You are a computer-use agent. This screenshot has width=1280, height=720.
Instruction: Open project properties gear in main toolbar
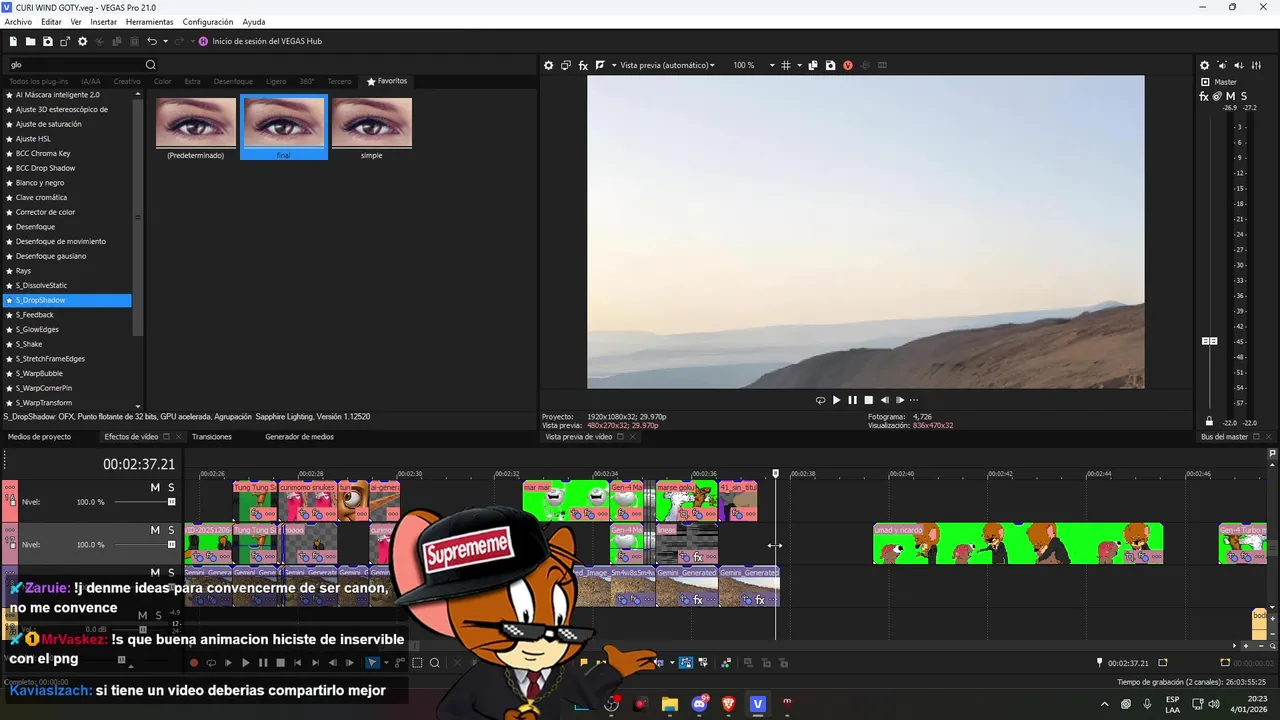[x=83, y=41]
